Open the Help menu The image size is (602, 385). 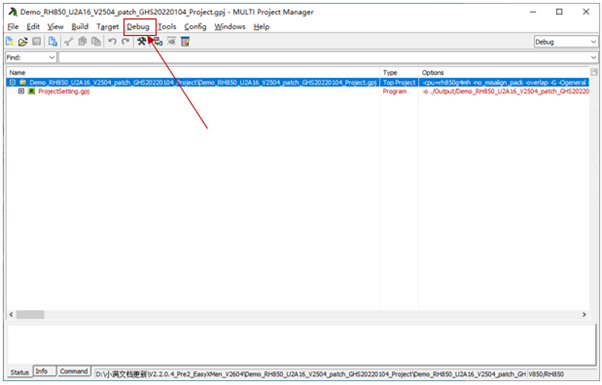261,27
